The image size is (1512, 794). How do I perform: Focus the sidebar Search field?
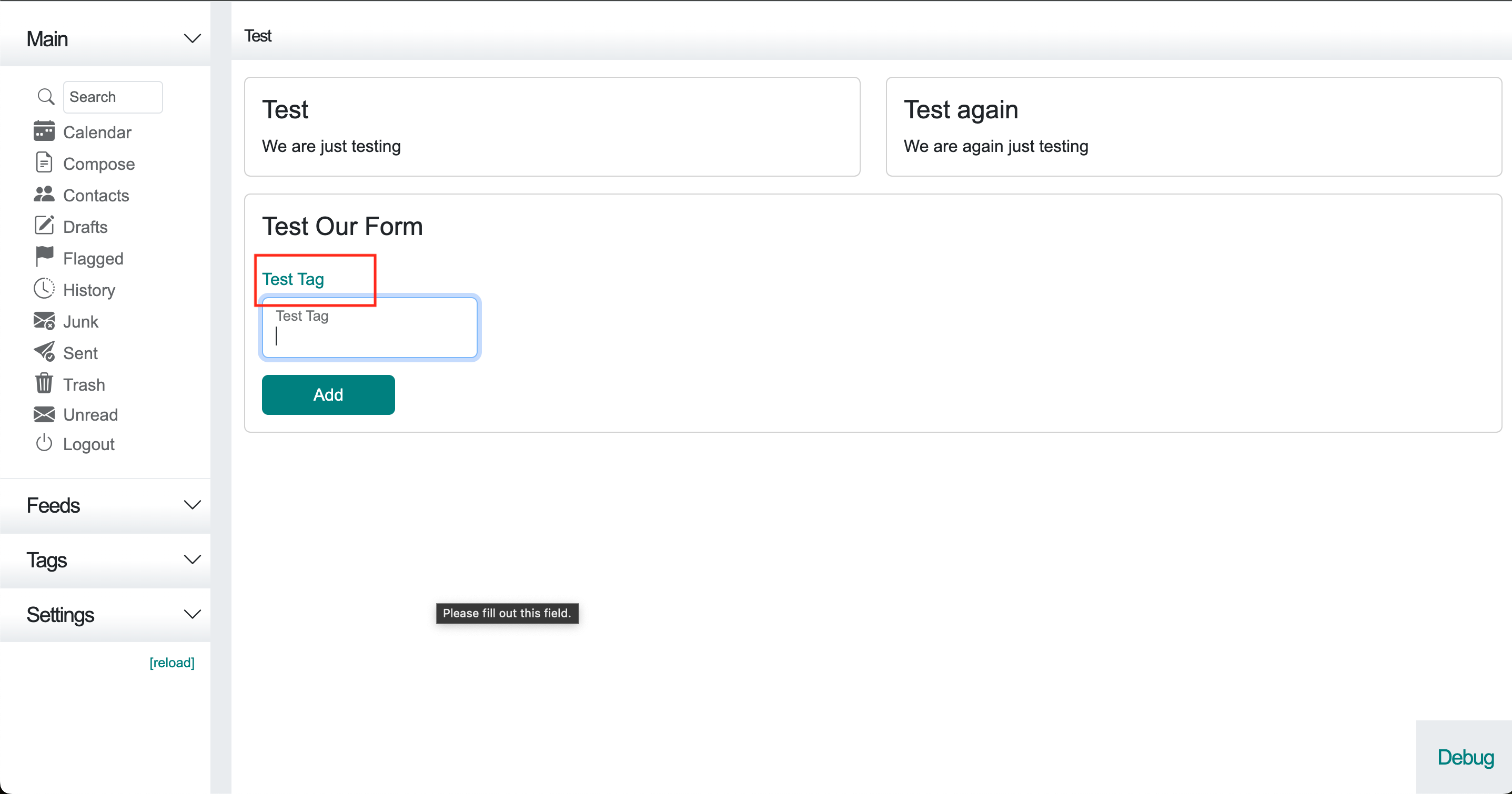[113, 97]
